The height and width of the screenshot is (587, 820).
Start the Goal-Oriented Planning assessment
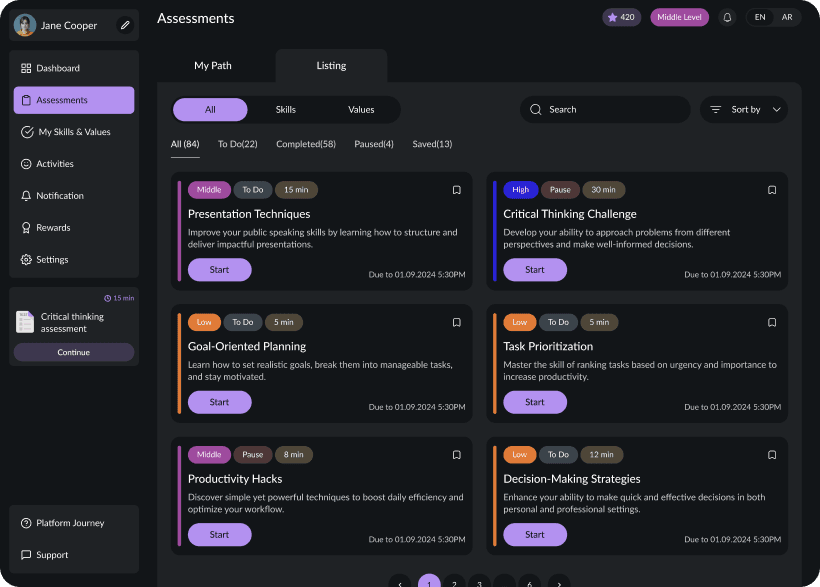[219, 402]
